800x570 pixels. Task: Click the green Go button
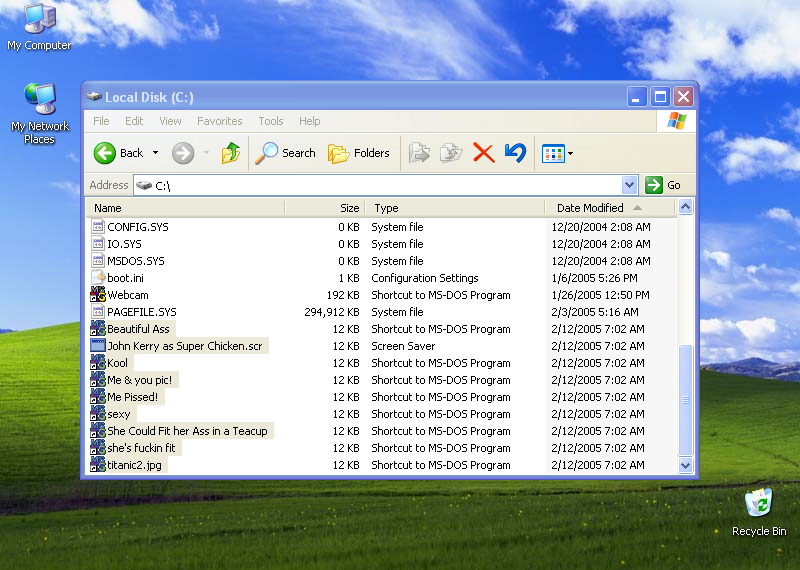(x=663, y=185)
